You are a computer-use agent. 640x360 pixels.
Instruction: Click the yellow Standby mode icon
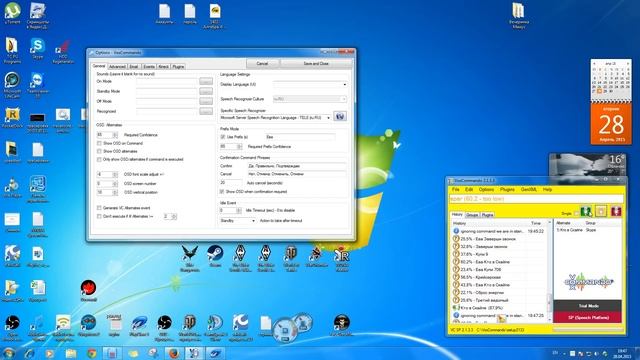[x=601, y=211]
